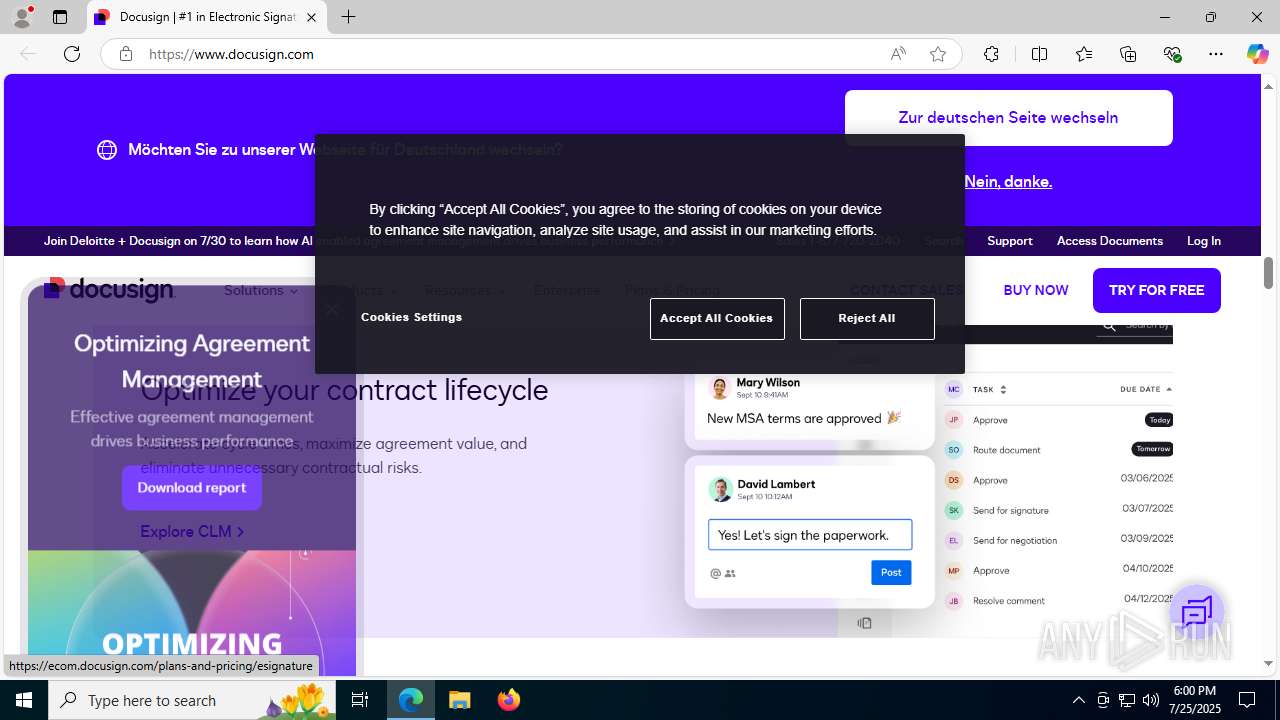Open the notification center icon
1280x720 pixels.
pos(1247,700)
